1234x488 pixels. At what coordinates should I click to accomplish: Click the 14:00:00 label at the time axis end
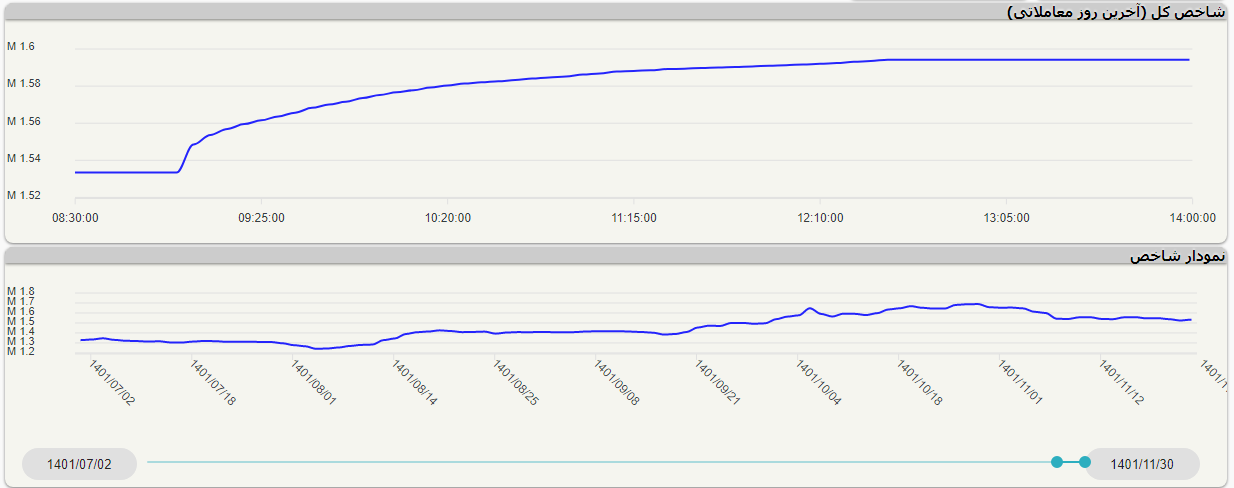pyautogui.click(x=1192, y=217)
